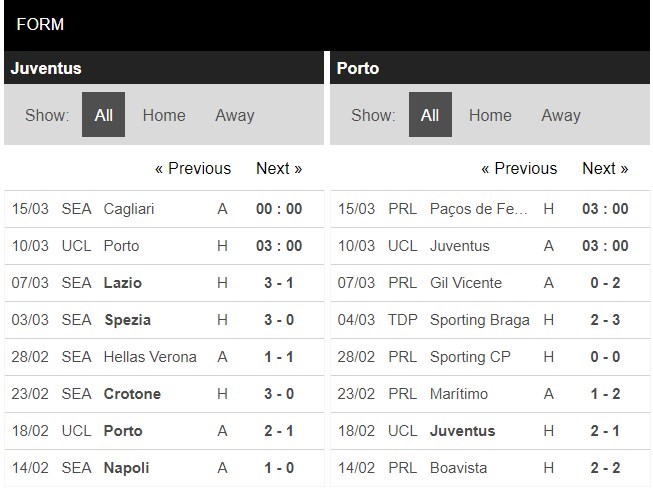The image size is (653, 489).
Task: Show Juventus home matches only
Action: (x=164, y=115)
